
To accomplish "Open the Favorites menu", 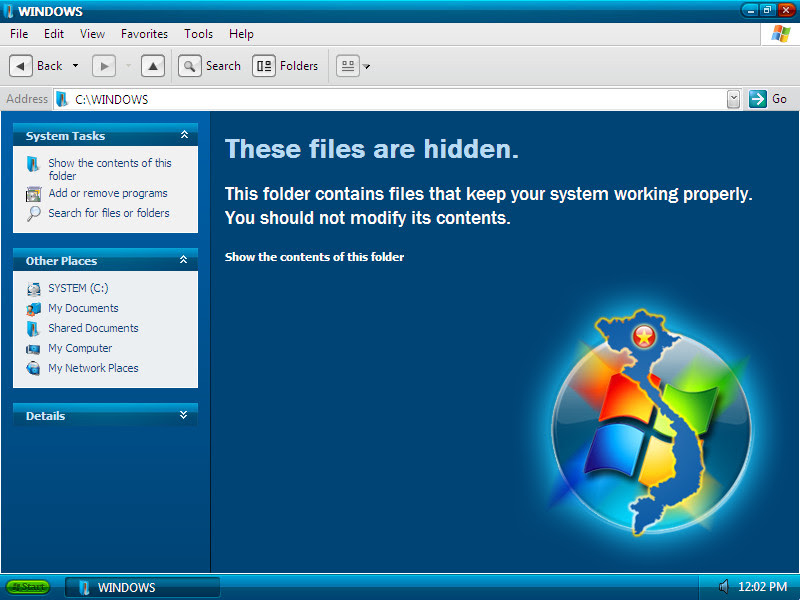I will [x=144, y=34].
